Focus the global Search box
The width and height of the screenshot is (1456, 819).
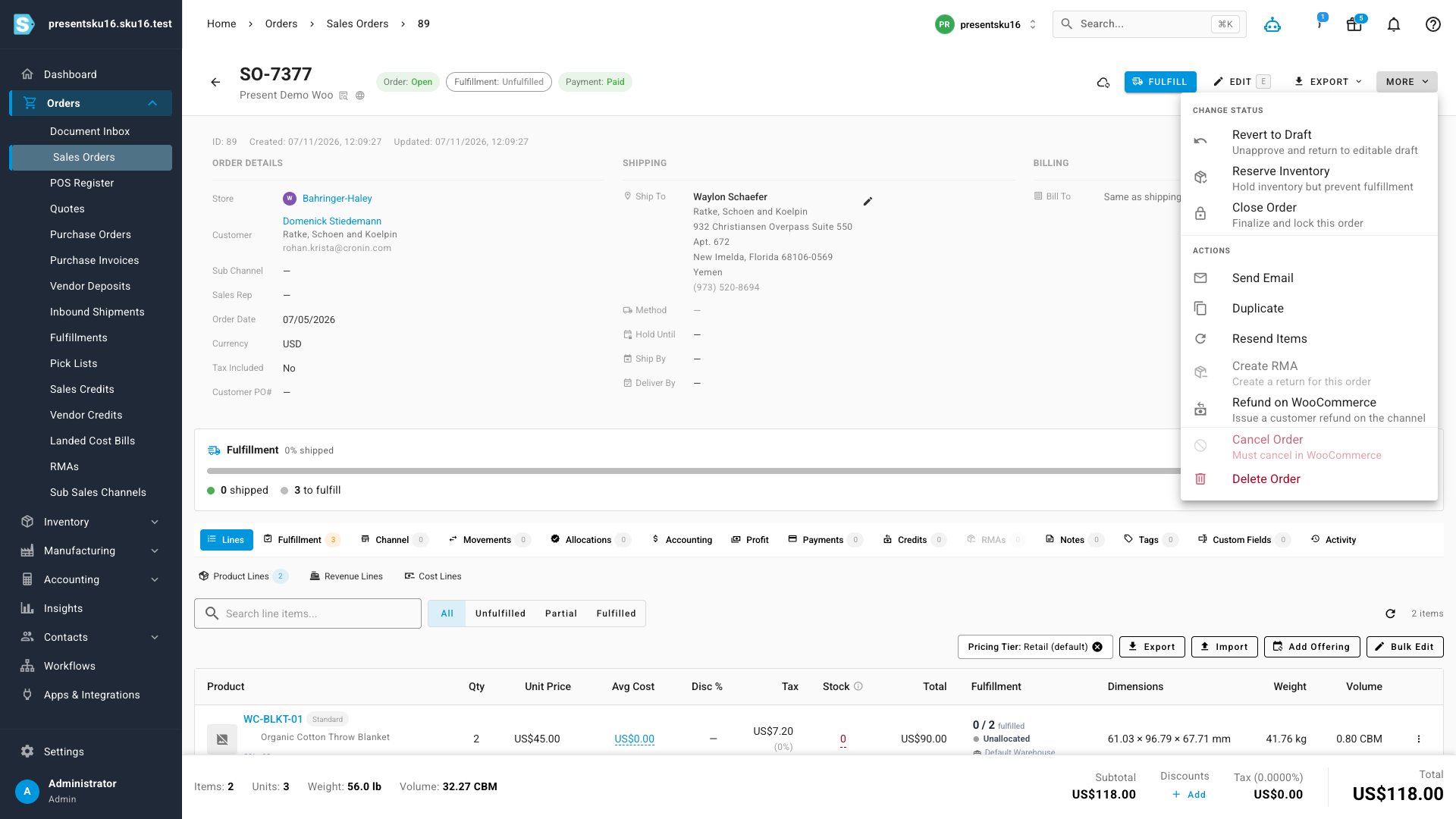point(1148,24)
